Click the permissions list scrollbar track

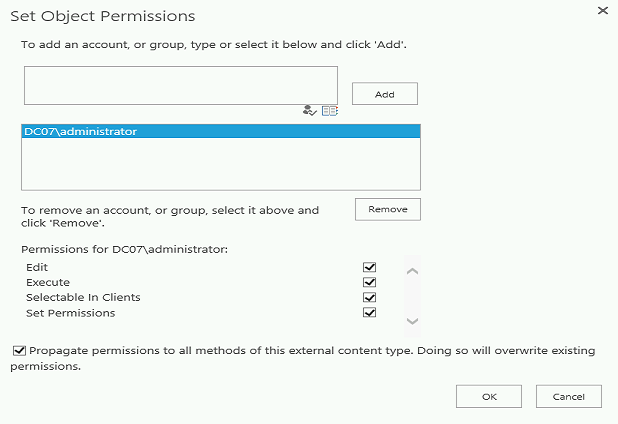[413, 295]
